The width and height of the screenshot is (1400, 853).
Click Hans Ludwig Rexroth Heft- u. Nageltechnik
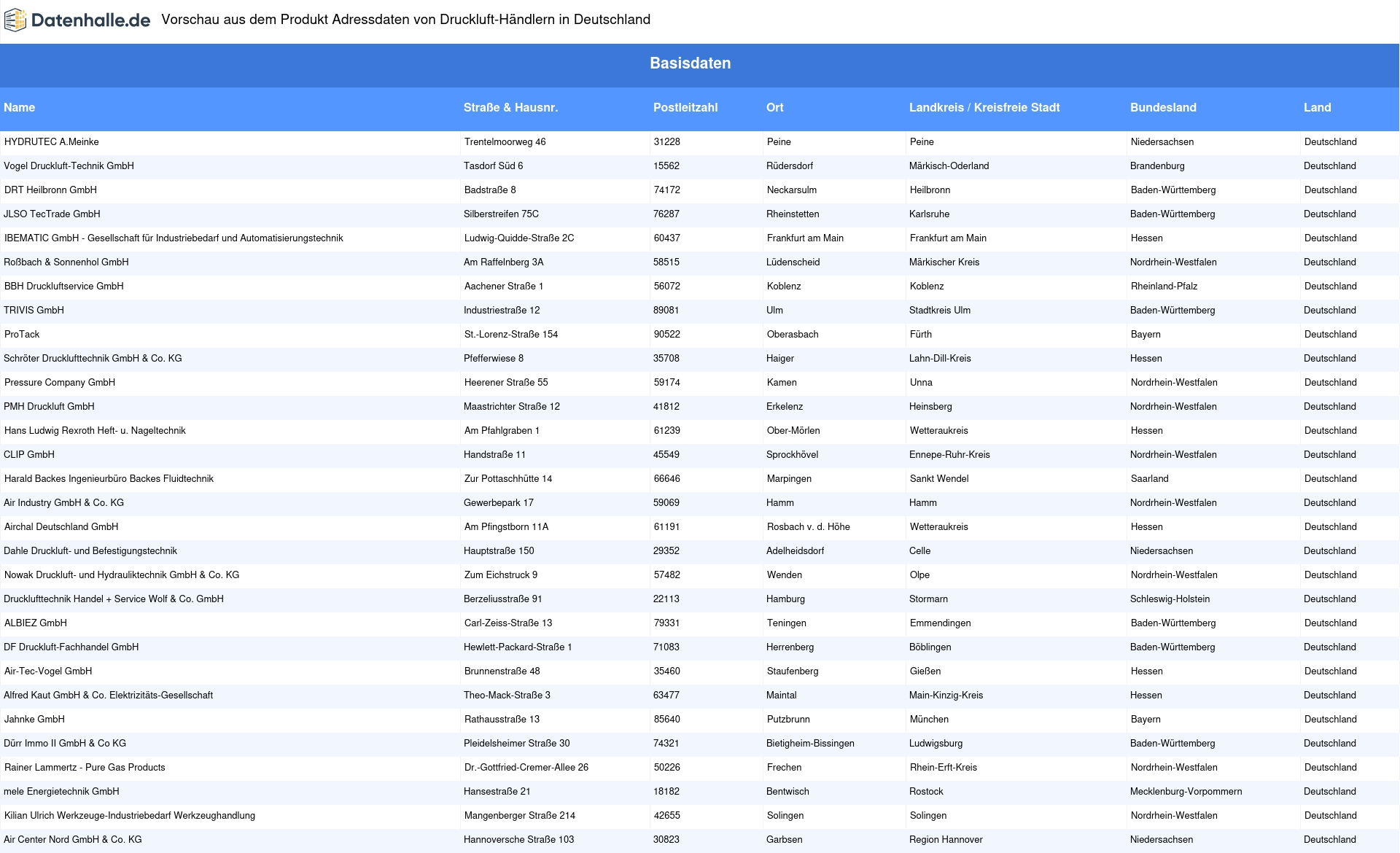95,431
